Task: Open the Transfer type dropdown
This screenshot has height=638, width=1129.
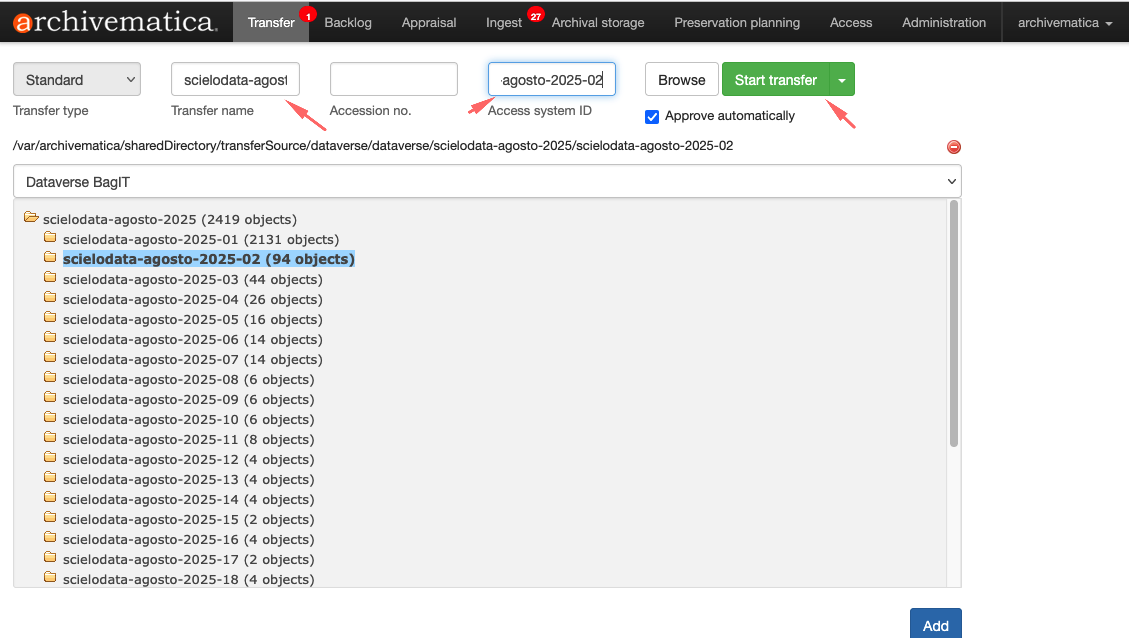Action: click(x=77, y=80)
